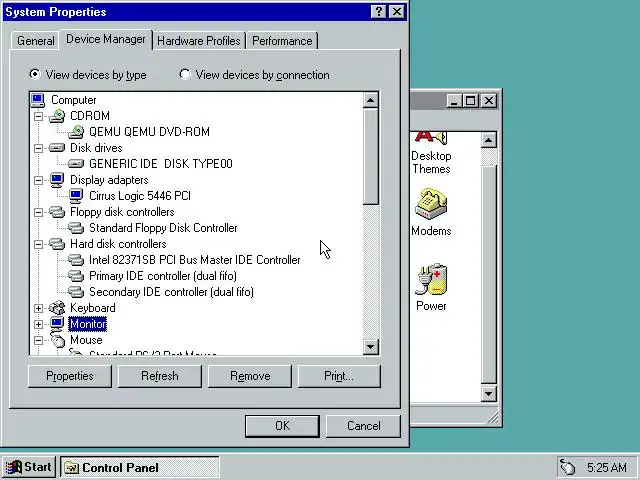Click device list scrollbar down arrow
This screenshot has height=480, width=640.
pyautogui.click(x=371, y=347)
